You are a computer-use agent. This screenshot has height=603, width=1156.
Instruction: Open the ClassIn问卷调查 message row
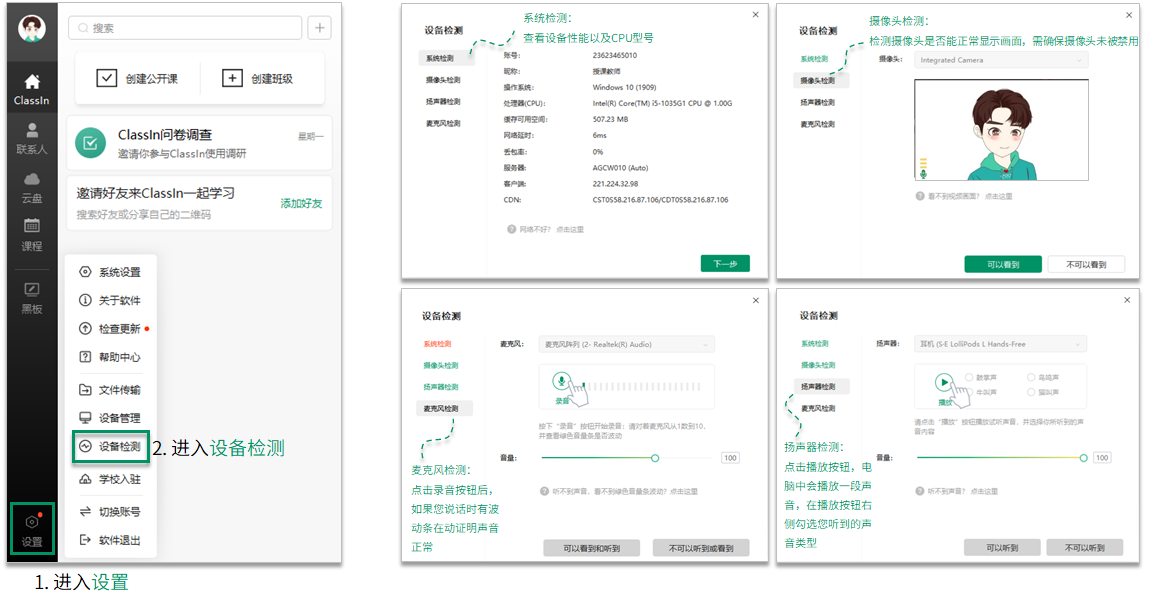(199, 143)
